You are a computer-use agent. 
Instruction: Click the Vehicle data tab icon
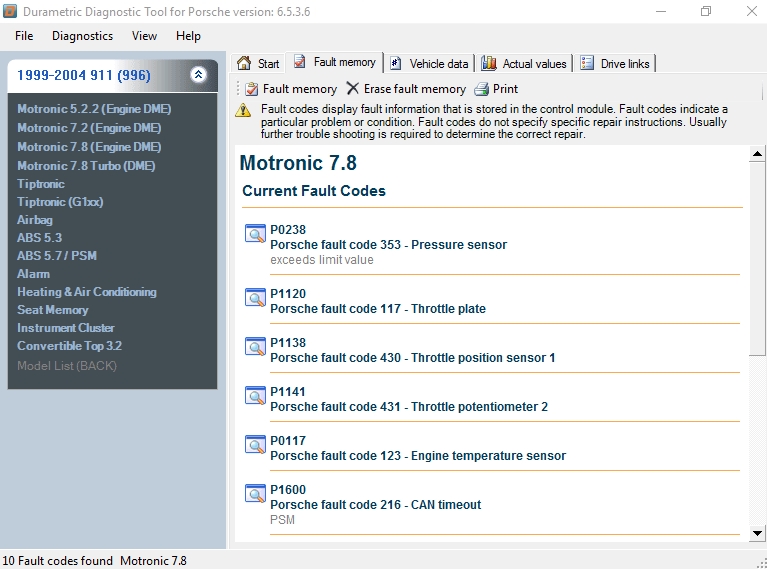coord(396,63)
